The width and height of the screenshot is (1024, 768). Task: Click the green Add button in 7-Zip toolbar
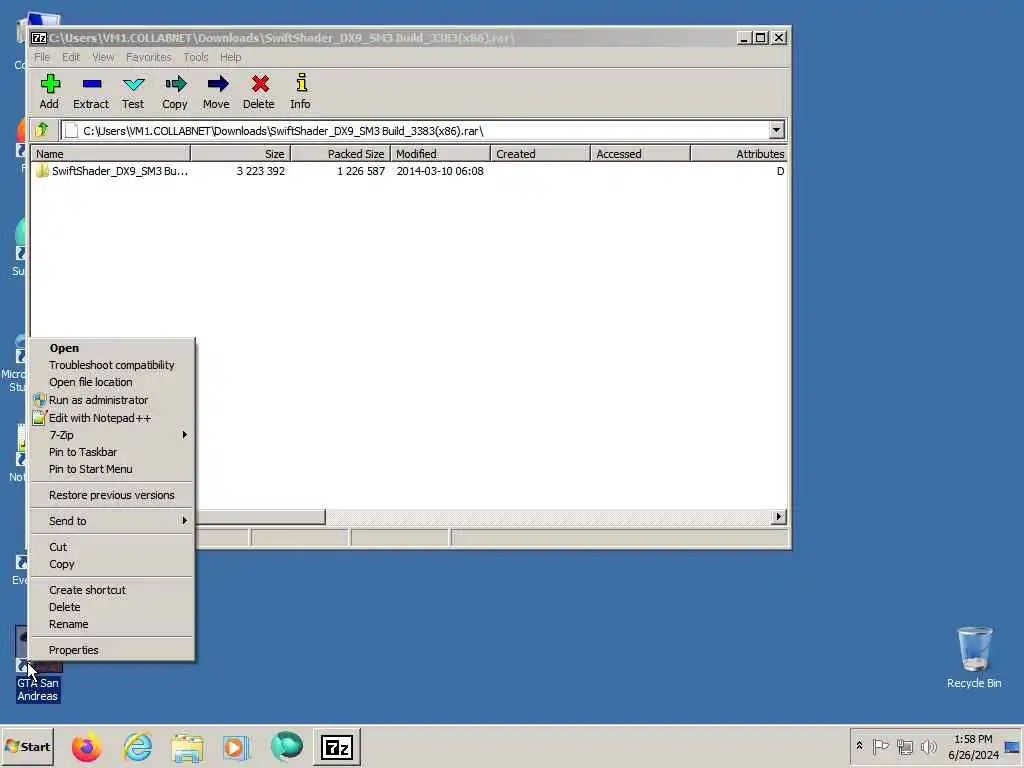(x=49, y=91)
